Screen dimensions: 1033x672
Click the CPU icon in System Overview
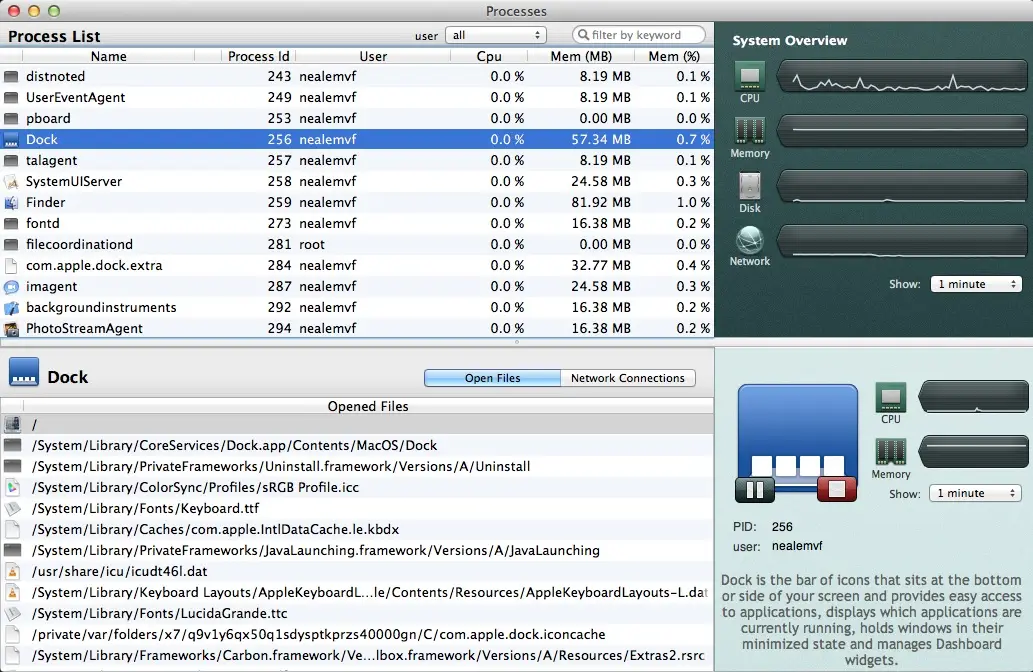pyautogui.click(x=750, y=76)
